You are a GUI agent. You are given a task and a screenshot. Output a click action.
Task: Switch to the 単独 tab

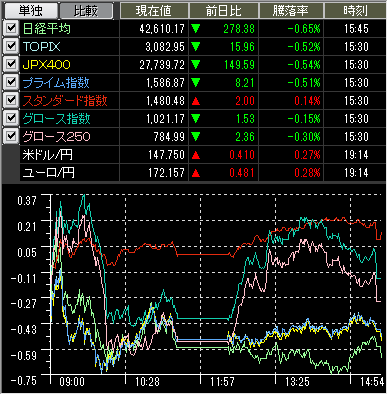tap(30, 10)
